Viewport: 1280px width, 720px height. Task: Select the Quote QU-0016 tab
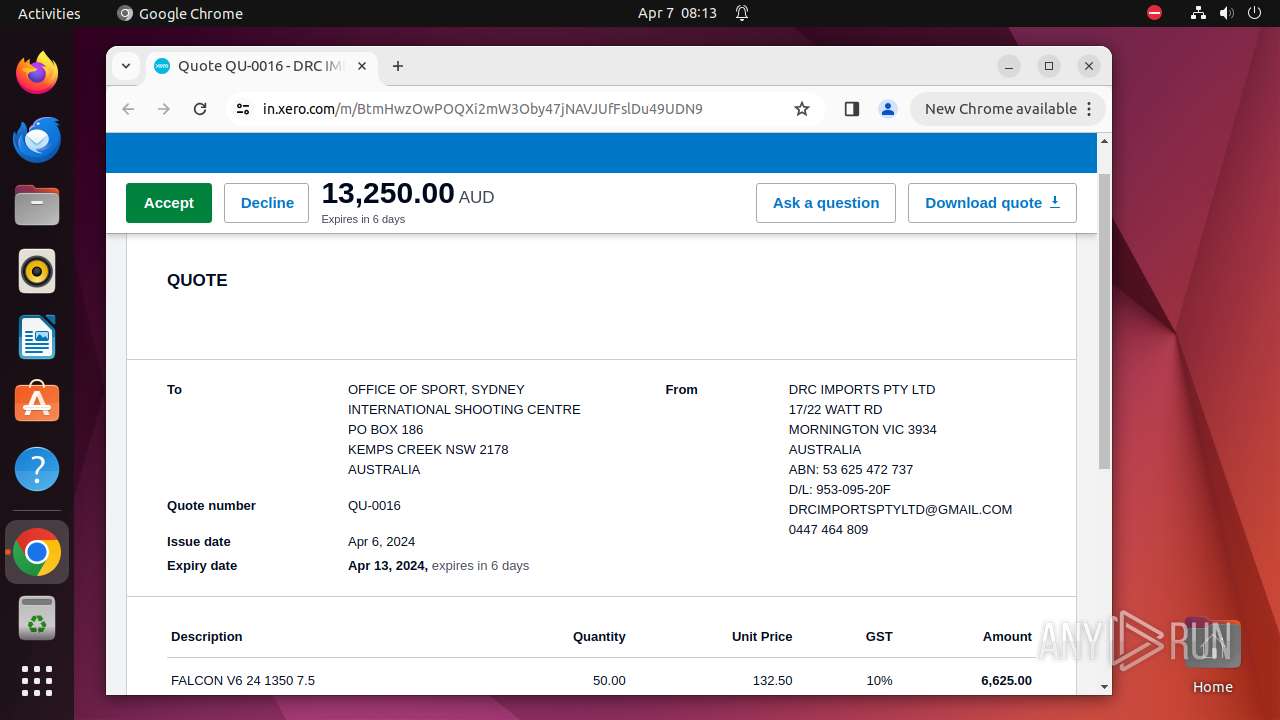tap(261, 66)
